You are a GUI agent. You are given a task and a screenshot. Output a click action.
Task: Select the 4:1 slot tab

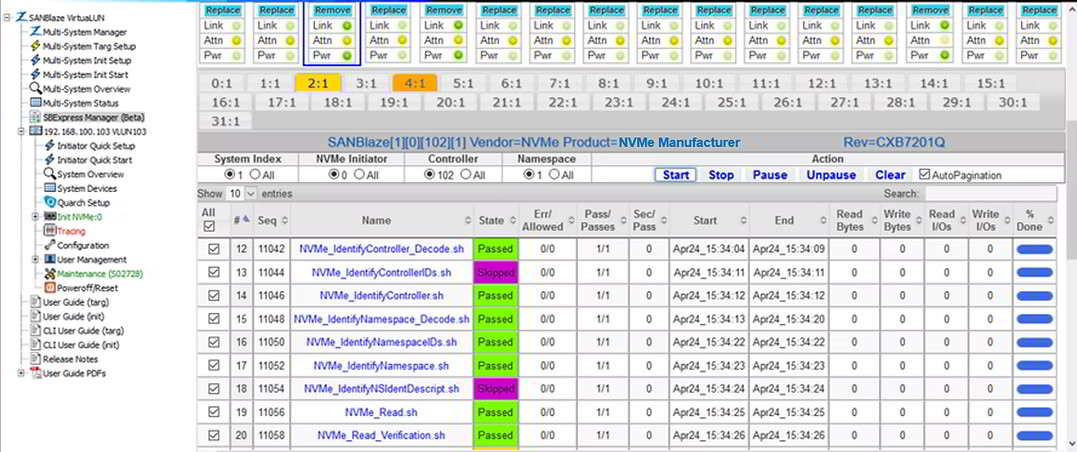(415, 84)
